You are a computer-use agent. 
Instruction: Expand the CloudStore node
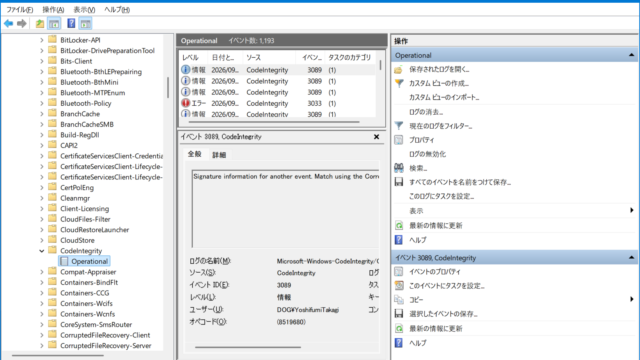pos(42,240)
